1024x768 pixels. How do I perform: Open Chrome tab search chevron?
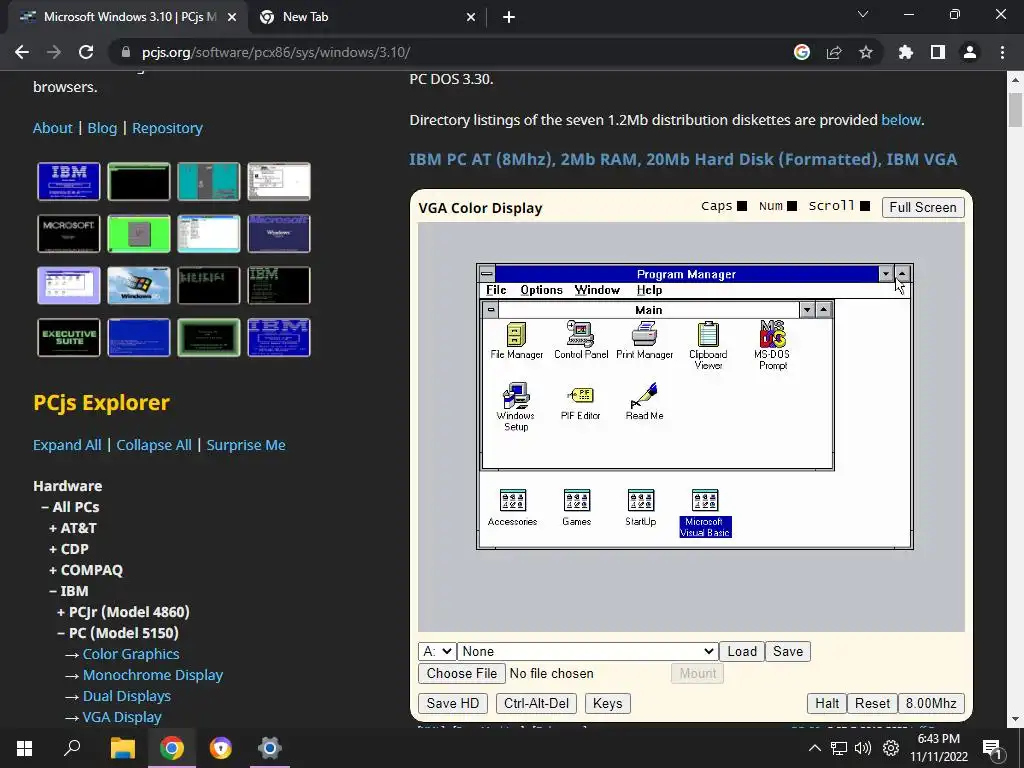[863, 14]
